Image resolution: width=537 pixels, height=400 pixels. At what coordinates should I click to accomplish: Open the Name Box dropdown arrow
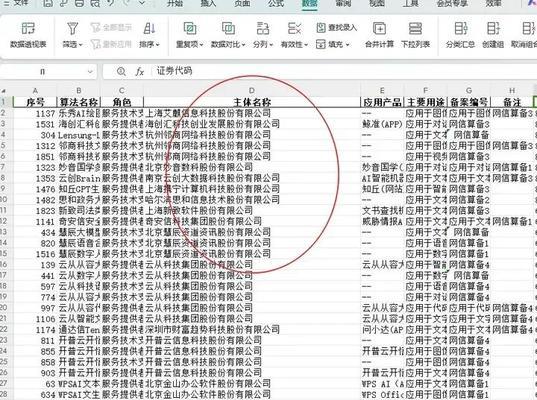90,72
